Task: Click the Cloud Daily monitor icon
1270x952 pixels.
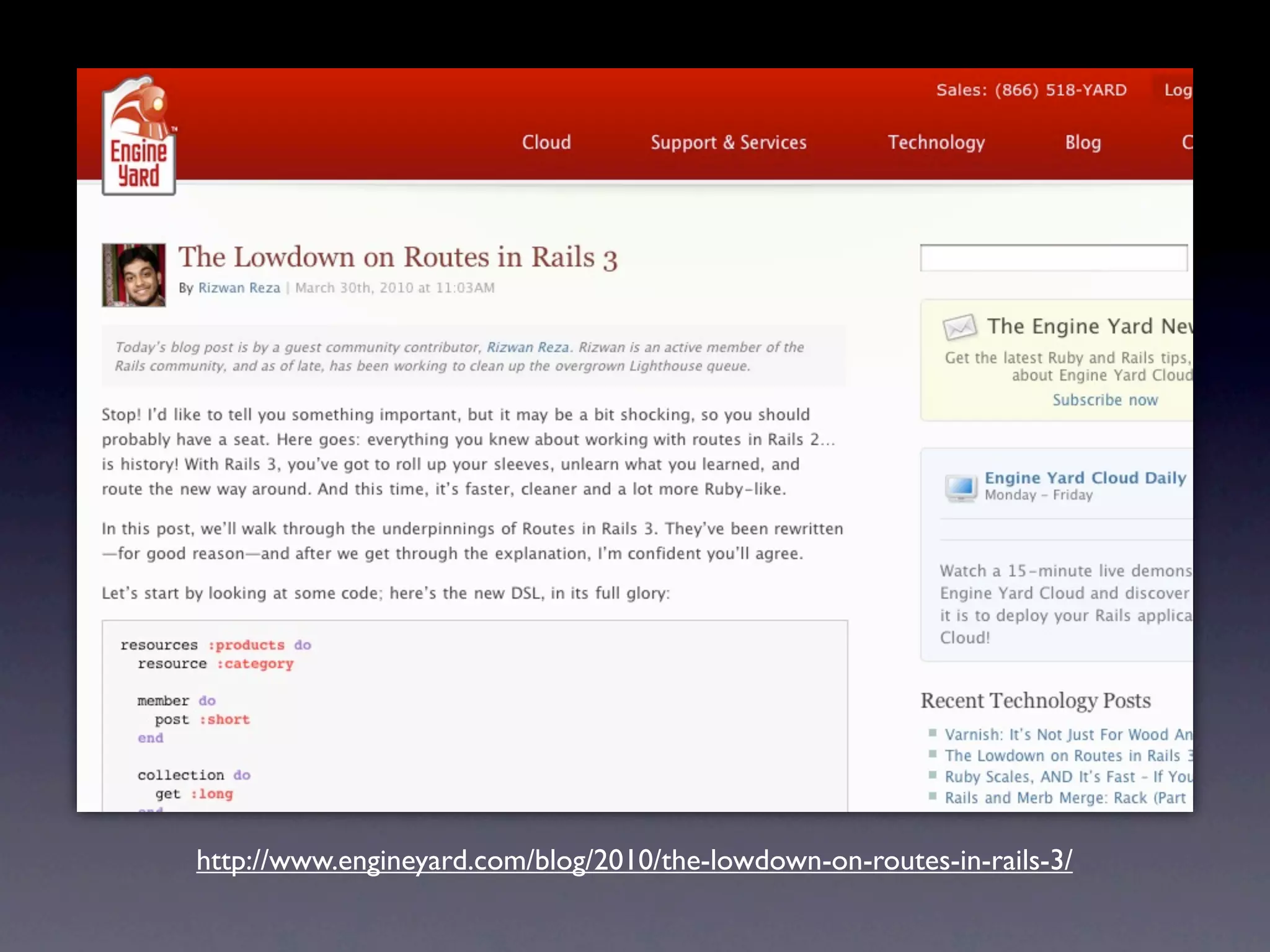Action: [961, 487]
